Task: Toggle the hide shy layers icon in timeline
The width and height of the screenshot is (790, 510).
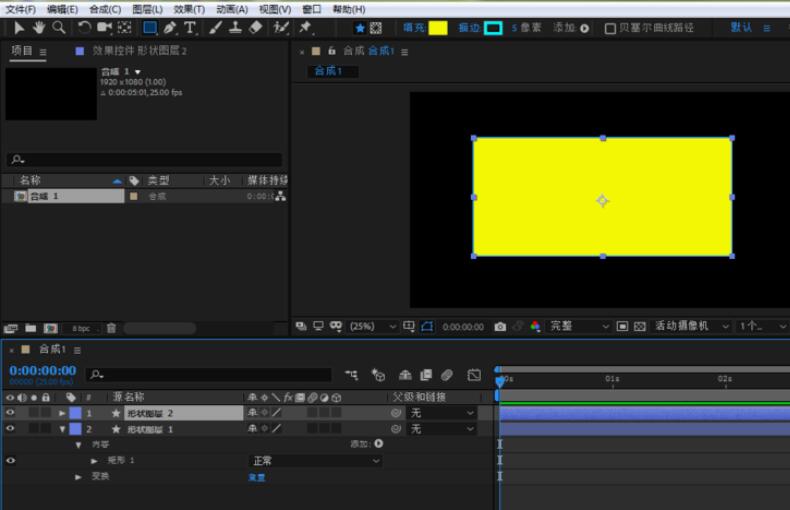Action: pos(405,375)
